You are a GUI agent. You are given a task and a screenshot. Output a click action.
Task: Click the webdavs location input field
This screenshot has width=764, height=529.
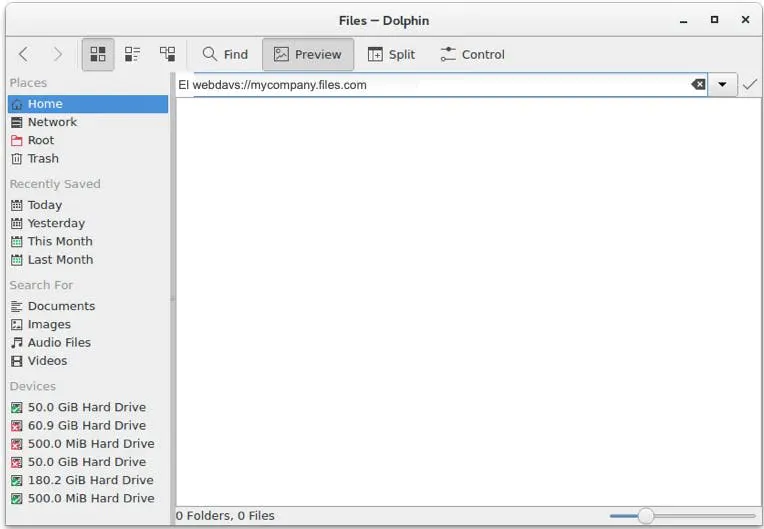pos(441,85)
